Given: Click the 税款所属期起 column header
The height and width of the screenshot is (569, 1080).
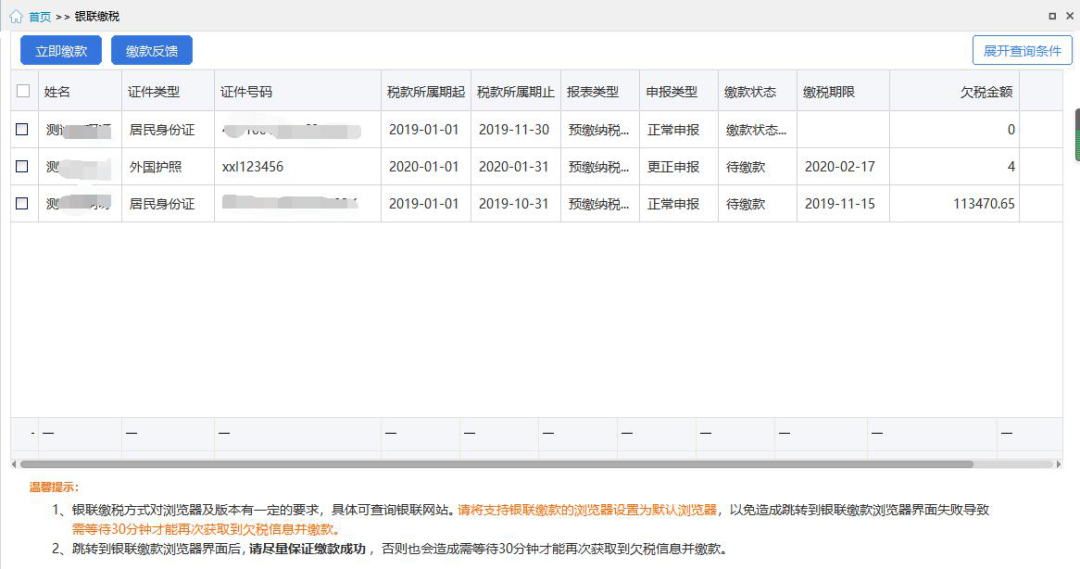Looking at the screenshot, I should pos(425,92).
